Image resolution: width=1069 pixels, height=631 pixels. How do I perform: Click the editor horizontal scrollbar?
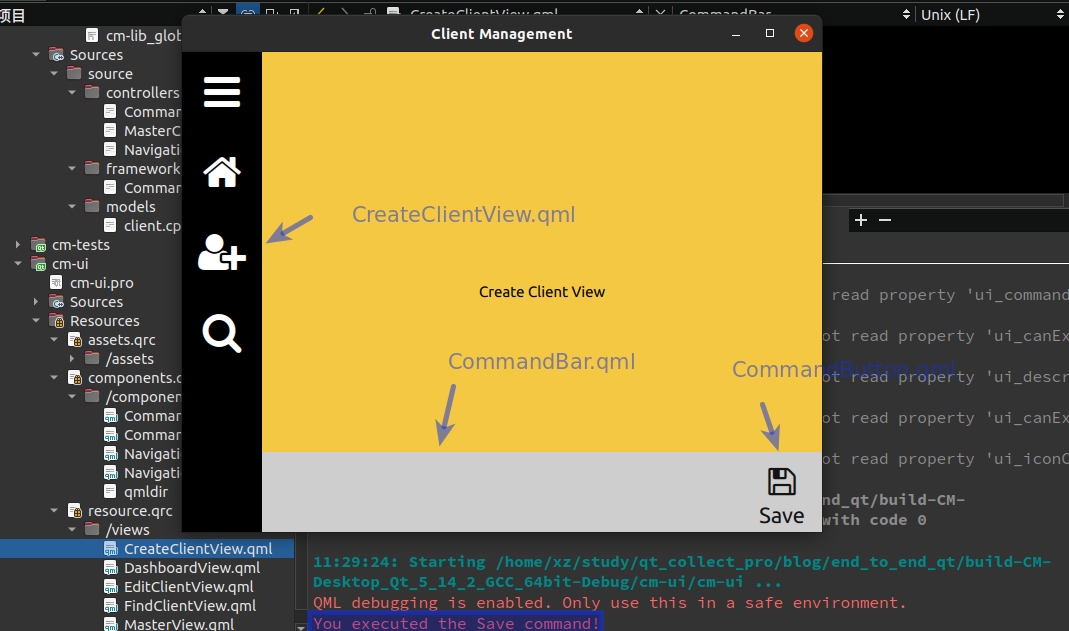942,200
